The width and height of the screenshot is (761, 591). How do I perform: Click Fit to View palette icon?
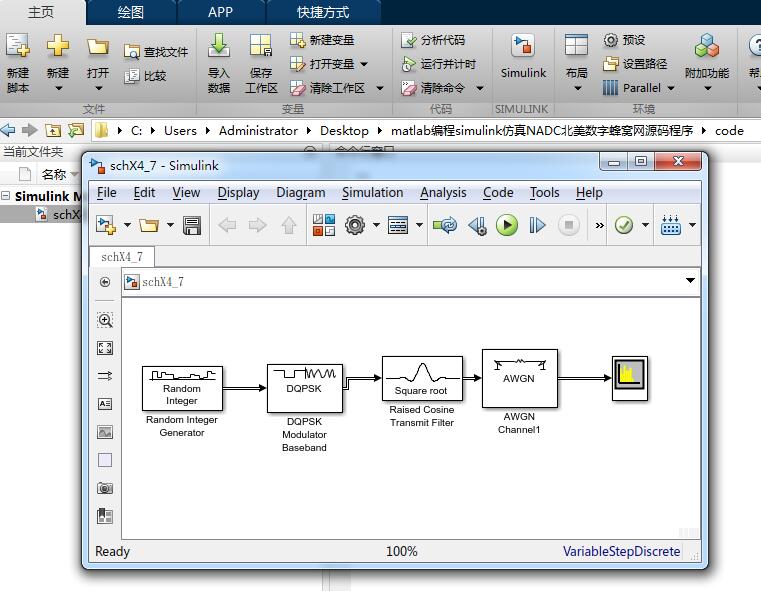tap(105, 347)
